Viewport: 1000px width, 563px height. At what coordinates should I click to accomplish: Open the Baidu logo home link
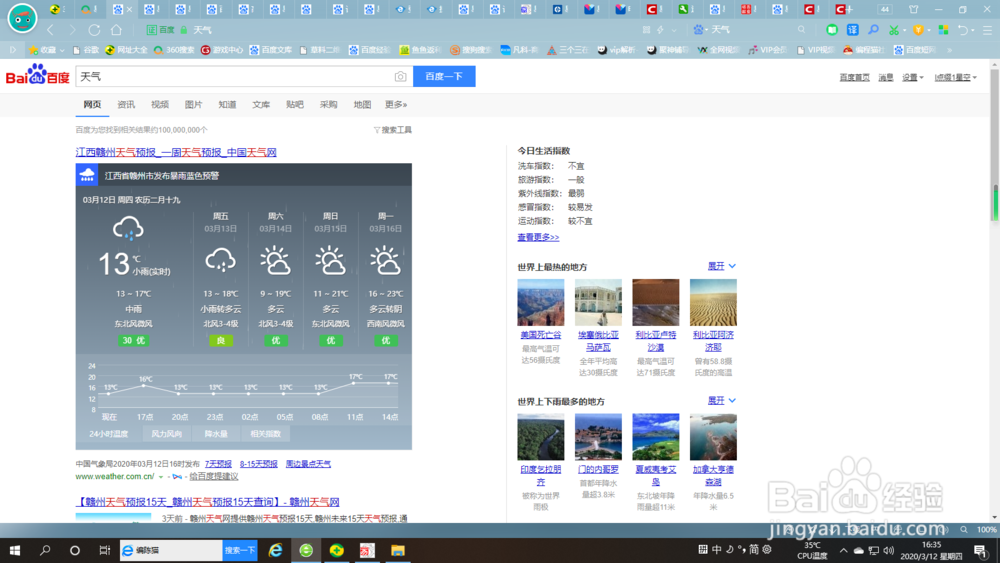click(x=38, y=75)
